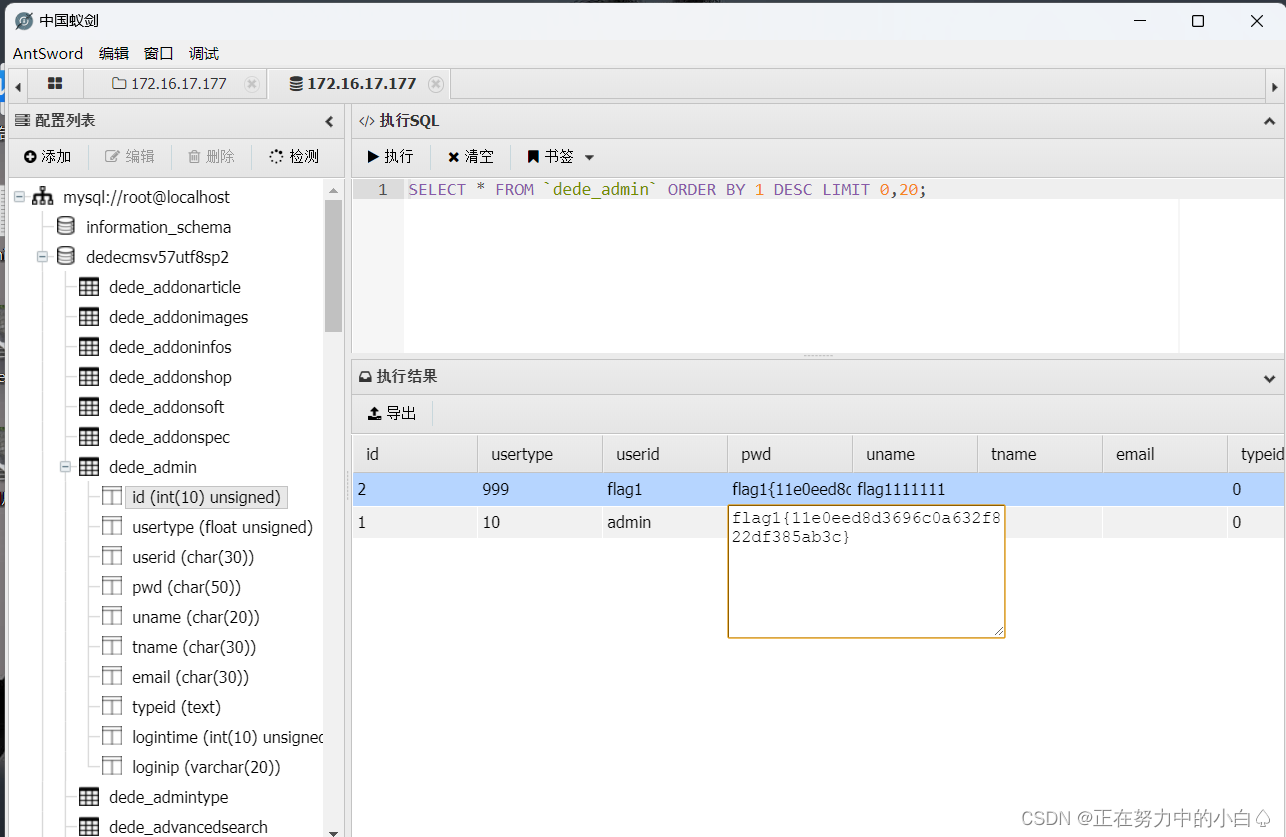
Task: Open the AntSword menu
Action: pos(48,53)
